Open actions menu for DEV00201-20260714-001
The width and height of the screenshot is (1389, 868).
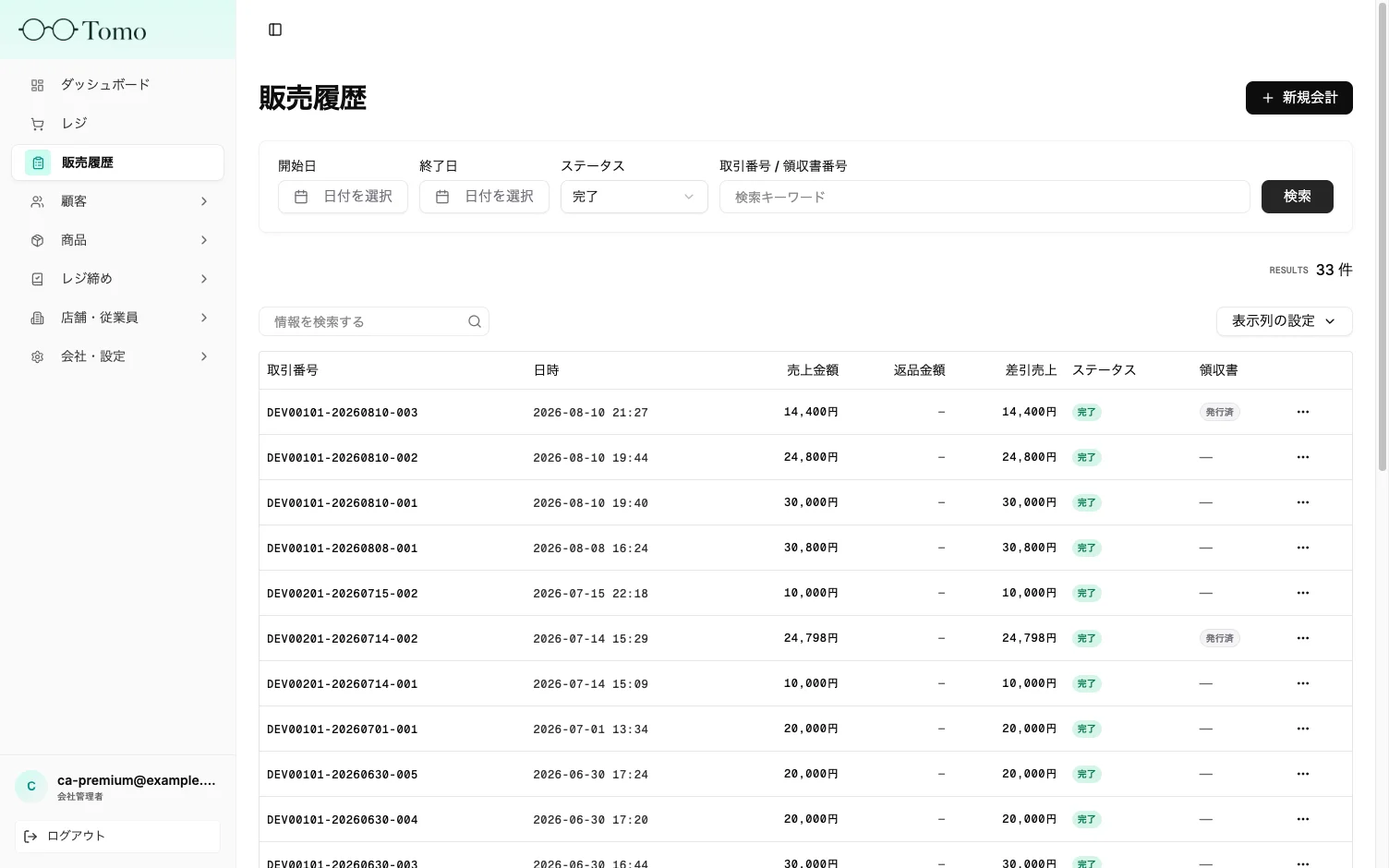(1303, 683)
